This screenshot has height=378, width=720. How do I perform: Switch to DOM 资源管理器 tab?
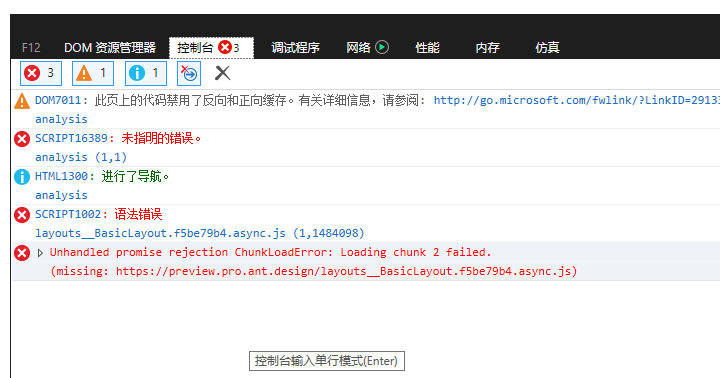click(x=110, y=47)
